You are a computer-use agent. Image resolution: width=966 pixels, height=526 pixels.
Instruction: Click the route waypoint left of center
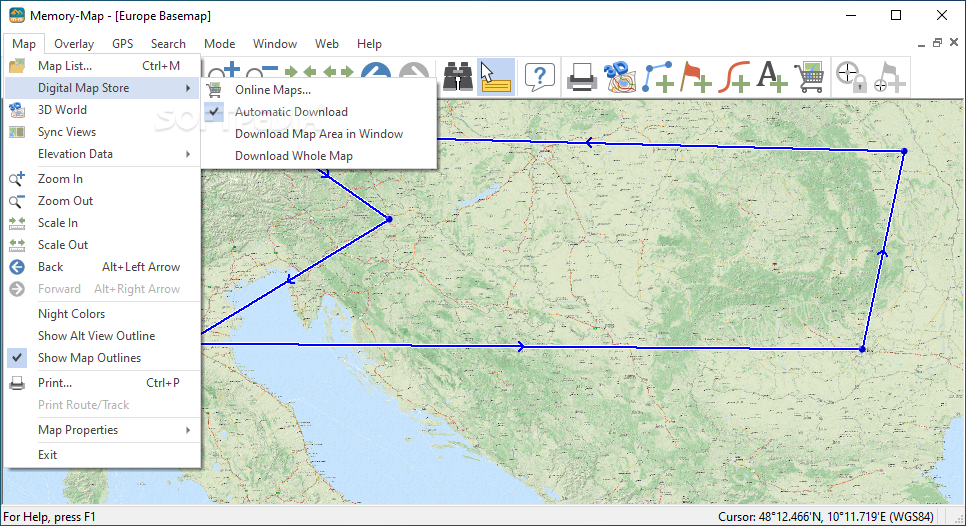coord(389,219)
